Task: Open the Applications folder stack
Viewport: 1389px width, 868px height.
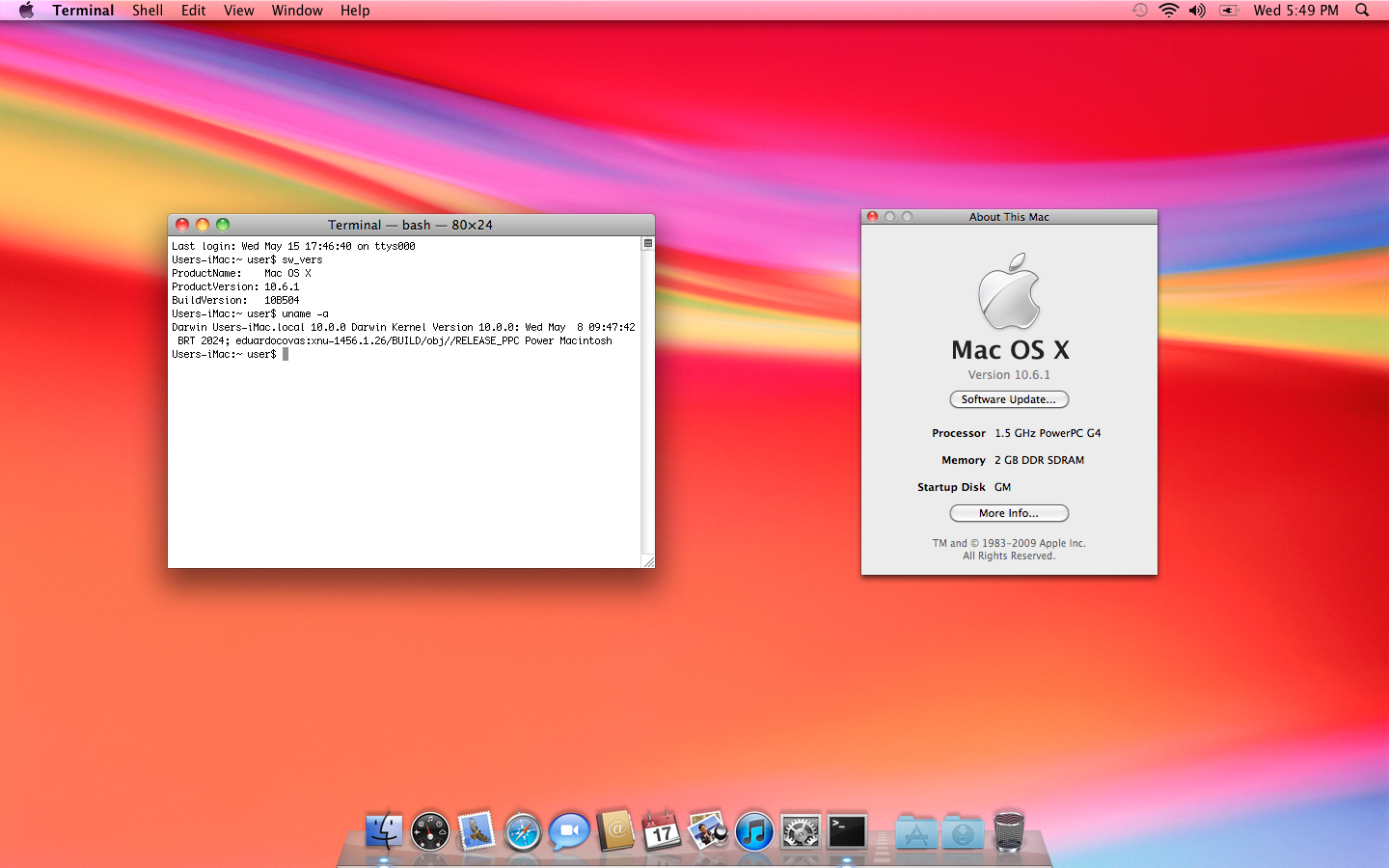Action: tap(916, 831)
